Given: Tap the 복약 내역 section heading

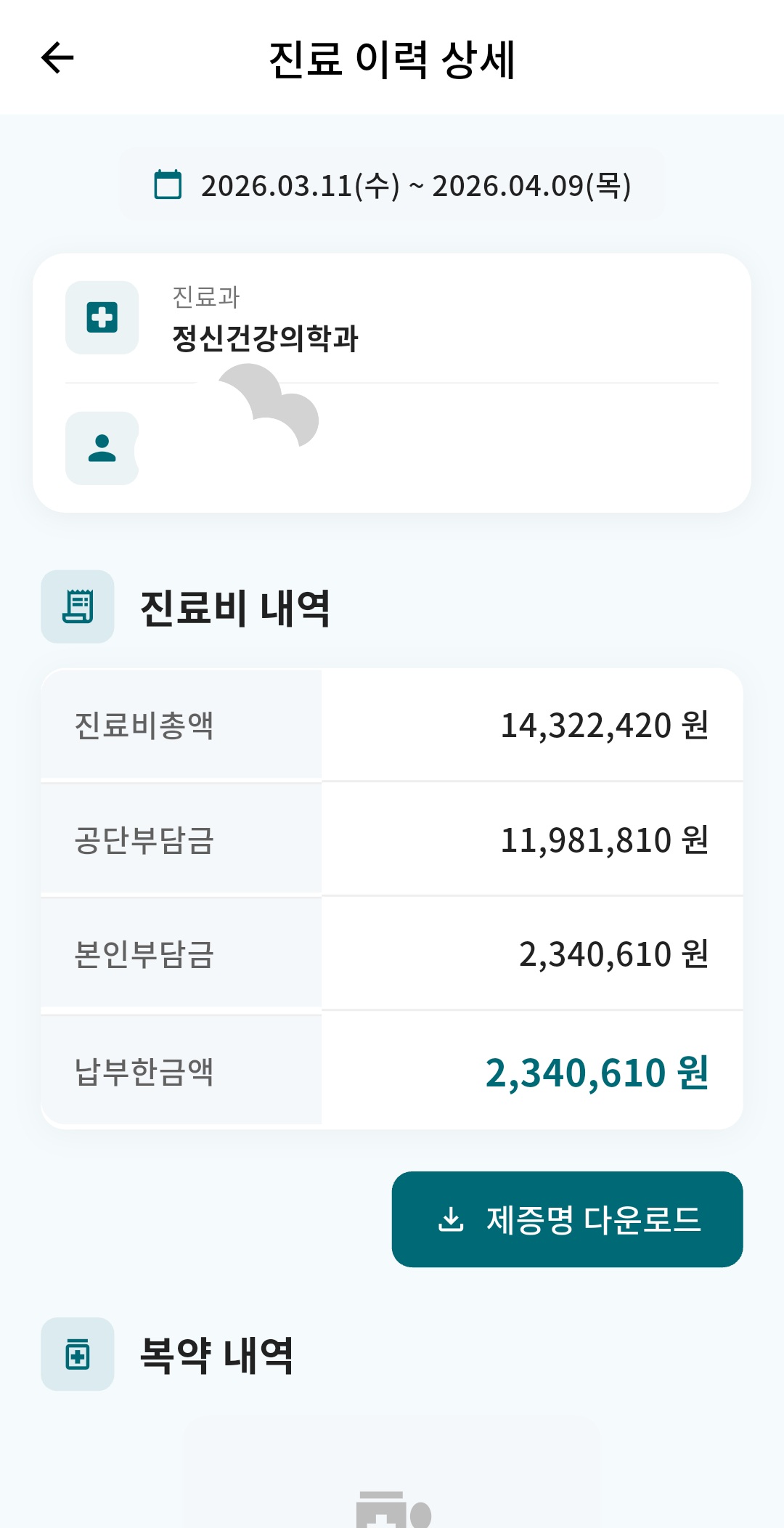Looking at the screenshot, I should point(216,1355).
